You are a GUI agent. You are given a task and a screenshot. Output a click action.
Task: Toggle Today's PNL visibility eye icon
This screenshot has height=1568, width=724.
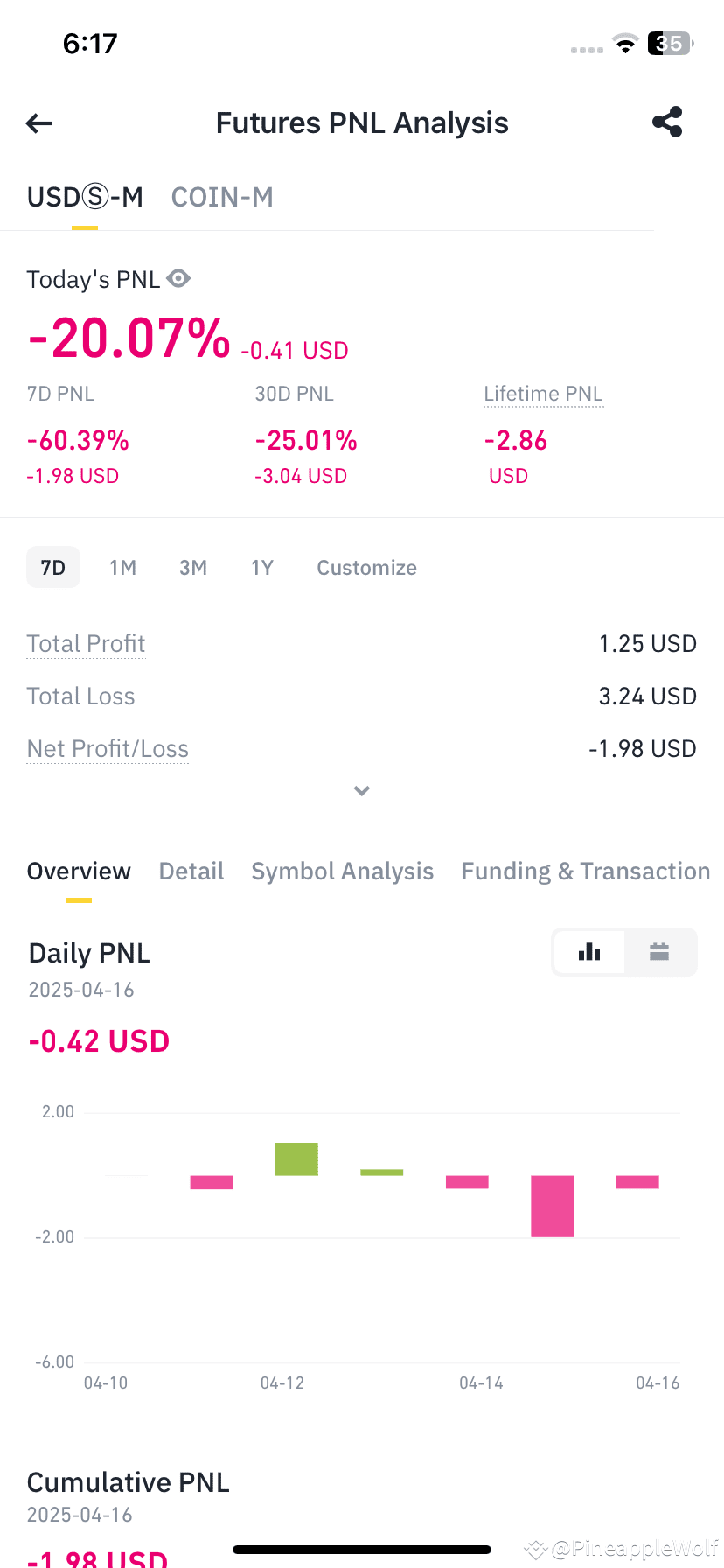178,279
